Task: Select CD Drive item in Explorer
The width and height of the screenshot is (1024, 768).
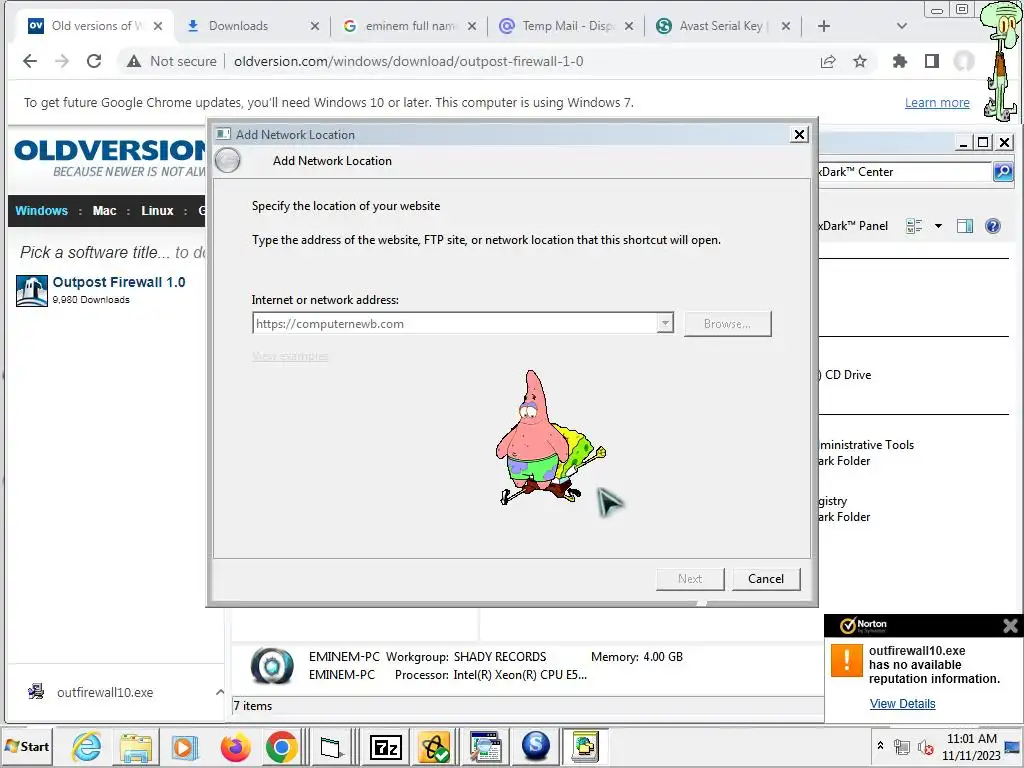Action: pyautogui.click(x=847, y=375)
